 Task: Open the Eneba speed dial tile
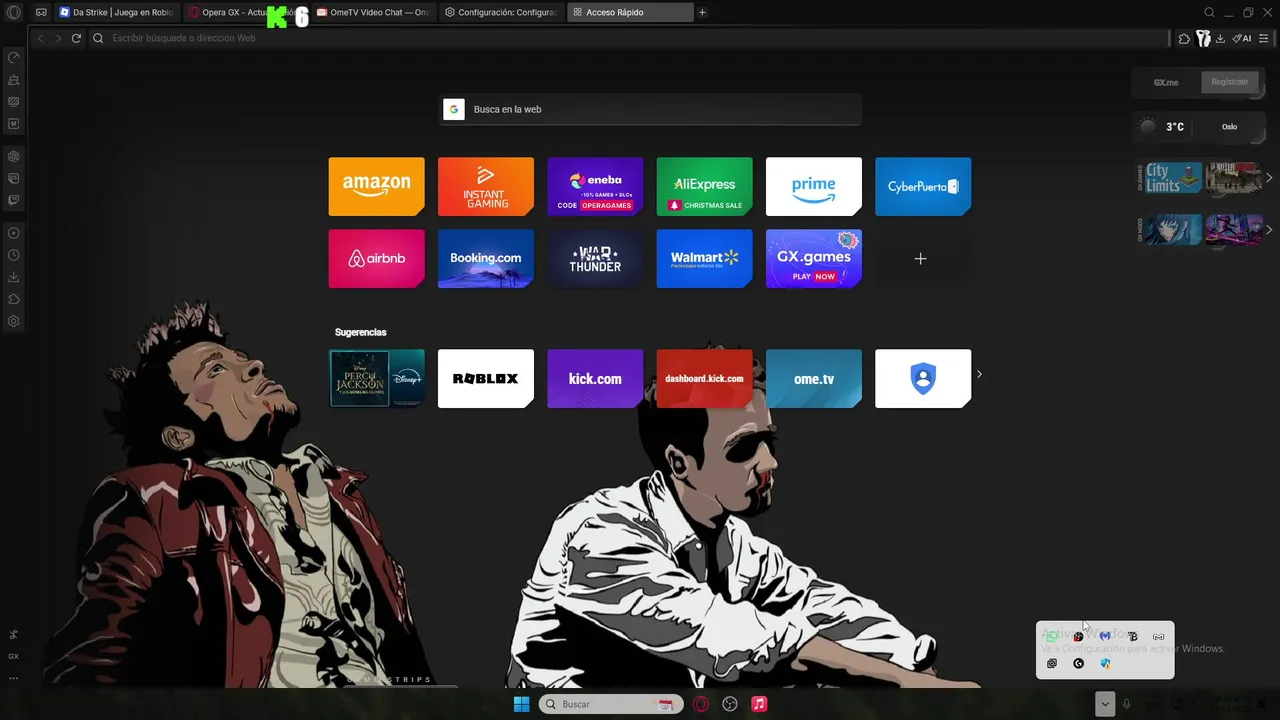[595, 186]
